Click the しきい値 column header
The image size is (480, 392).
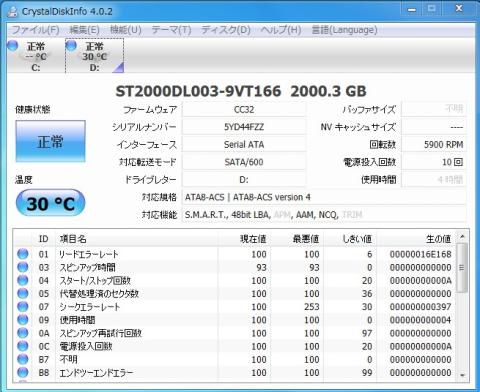350,239
